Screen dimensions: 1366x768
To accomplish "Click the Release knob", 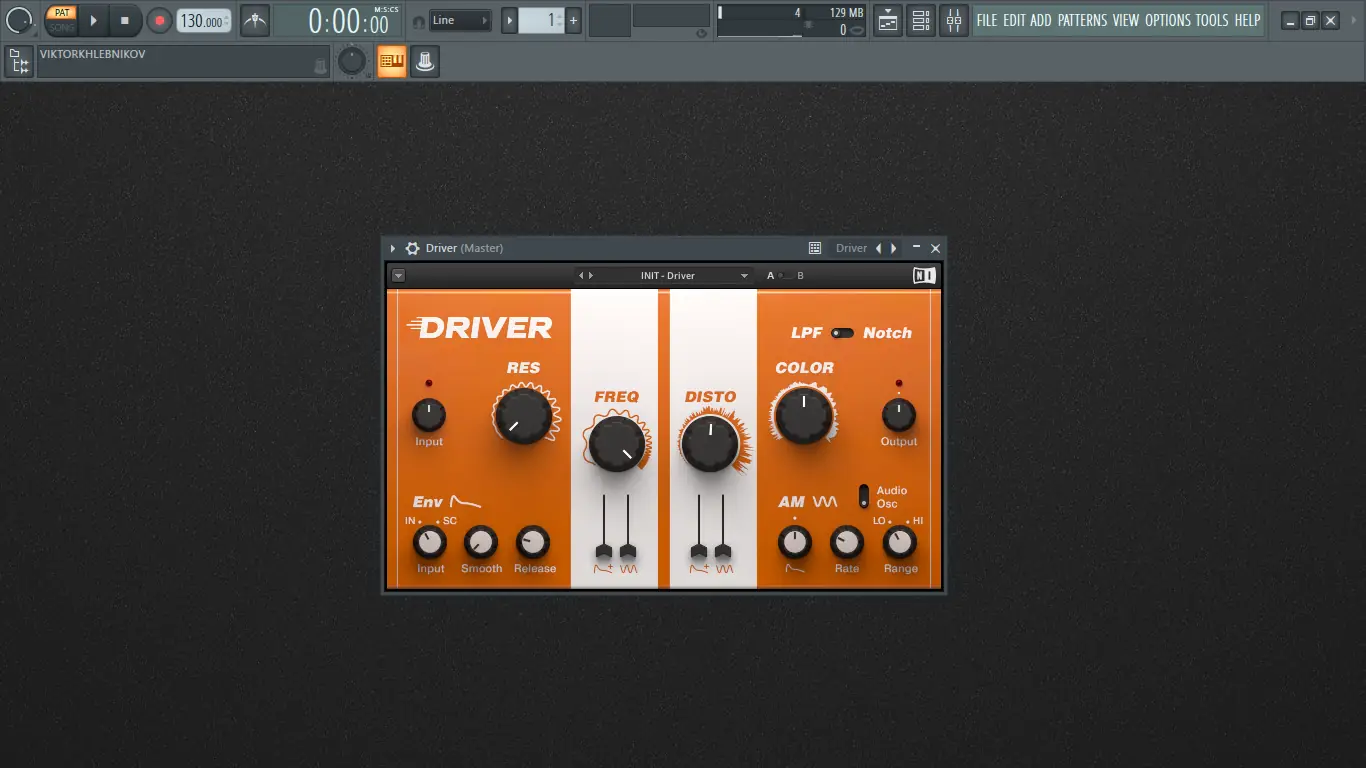I will click(x=533, y=543).
